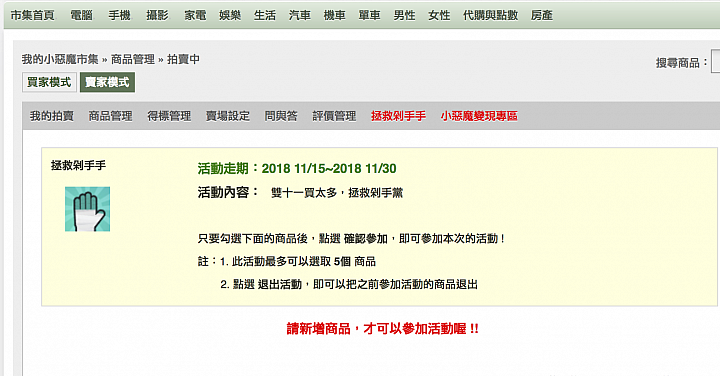Click the bandaged hand event icon
Screen dimensions: 720x376
[87, 209]
